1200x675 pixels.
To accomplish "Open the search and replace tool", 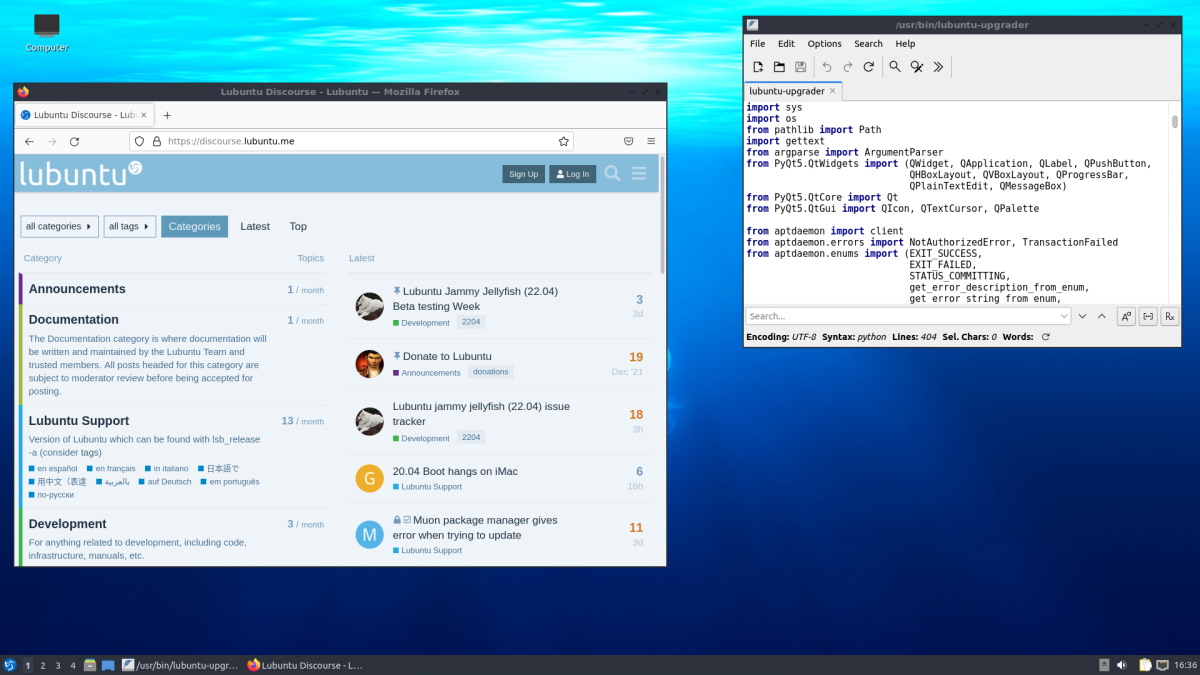I will point(917,66).
